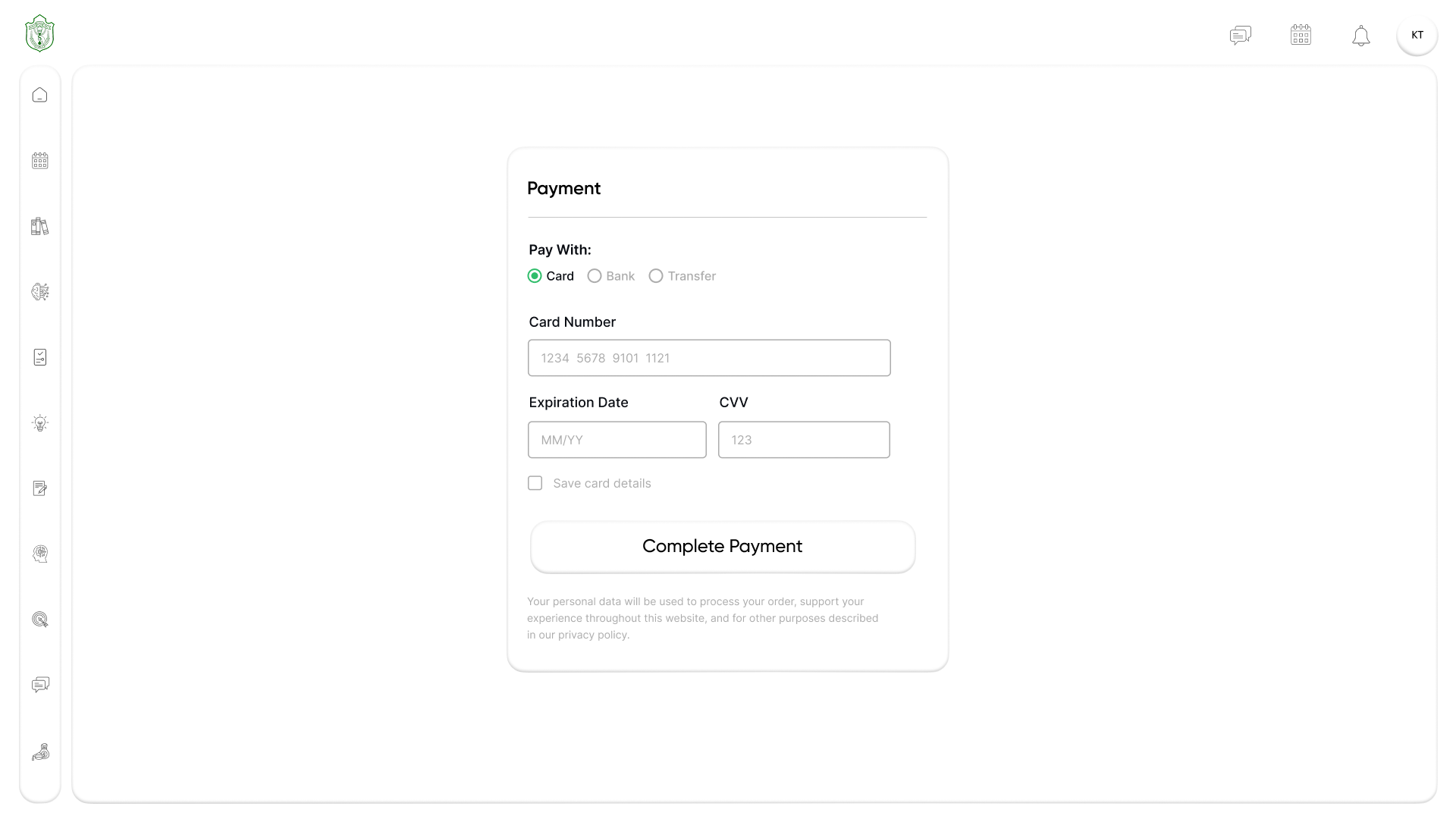The height and width of the screenshot is (819, 1456).
Task: Select the Transfer payment option
Action: (656, 276)
